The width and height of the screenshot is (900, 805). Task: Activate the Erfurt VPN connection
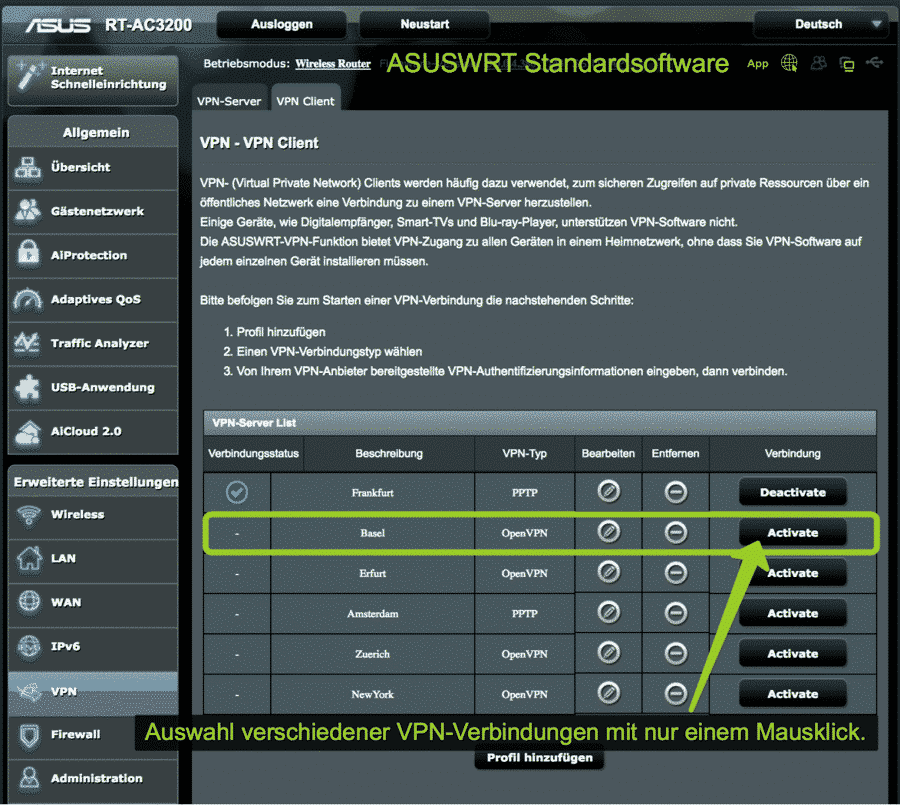pos(793,573)
